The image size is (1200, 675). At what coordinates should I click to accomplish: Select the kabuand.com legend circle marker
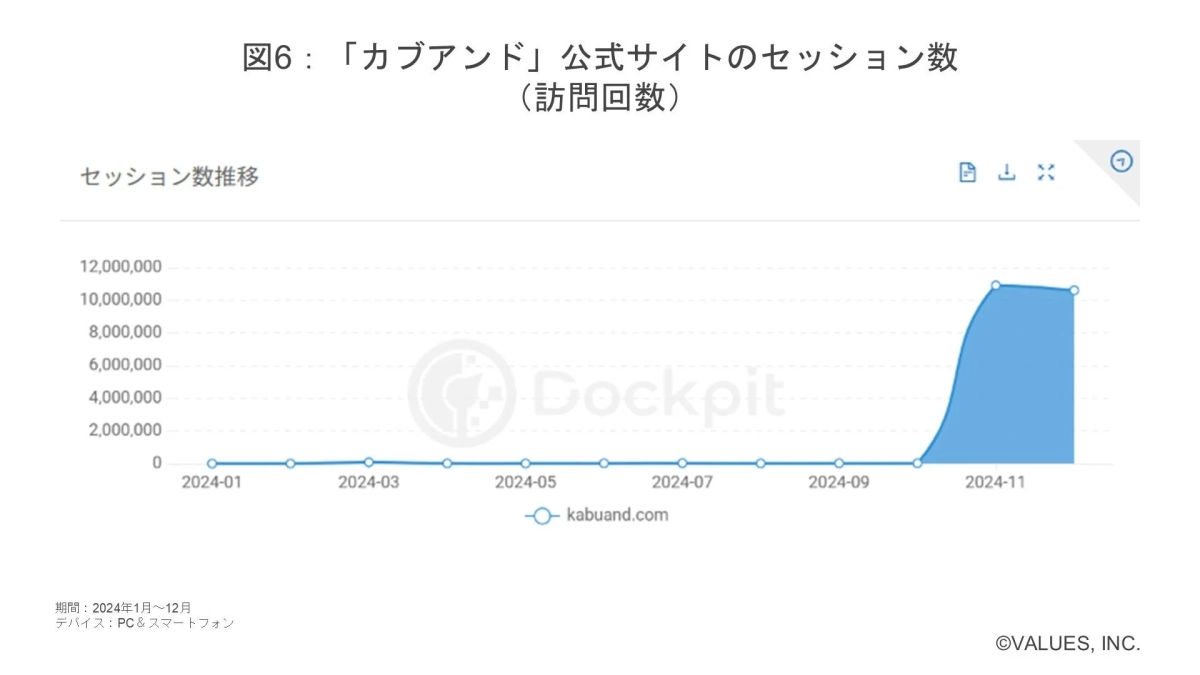pos(541,515)
